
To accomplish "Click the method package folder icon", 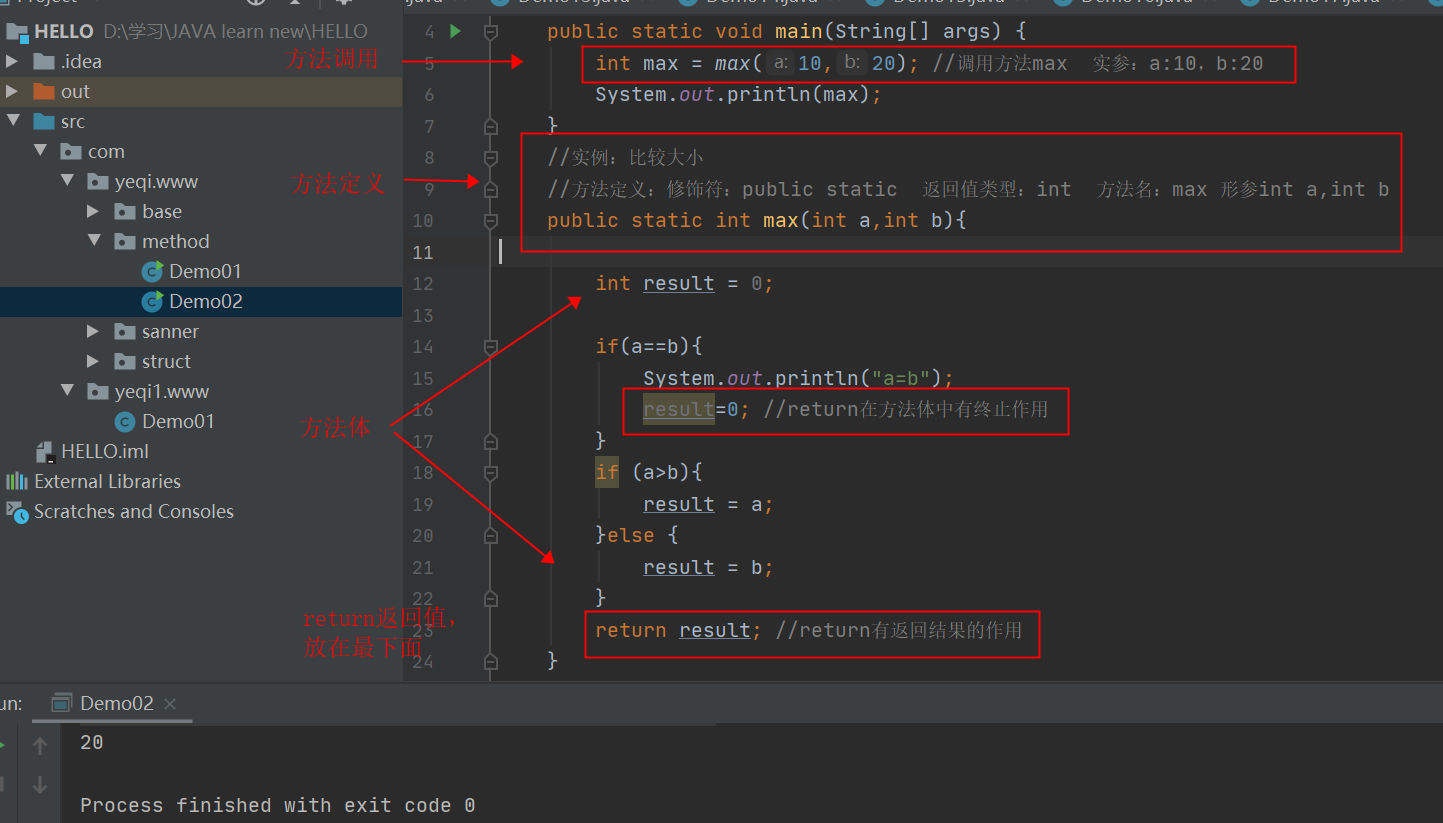I will (125, 241).
